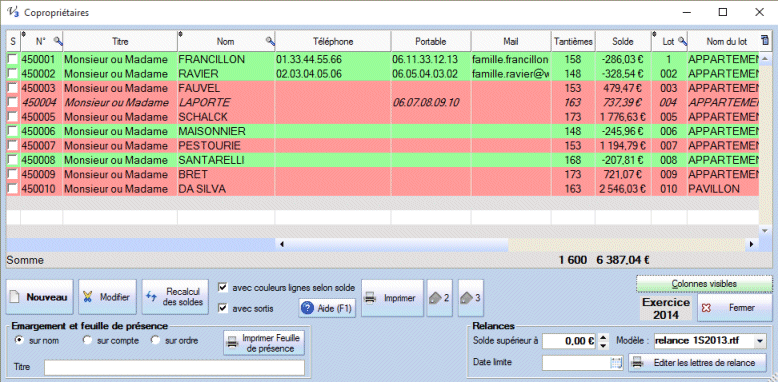Select the checkbox for row DA SILVA
The width and height of the screenshot is (778, 382).
(x=12, y=189)
